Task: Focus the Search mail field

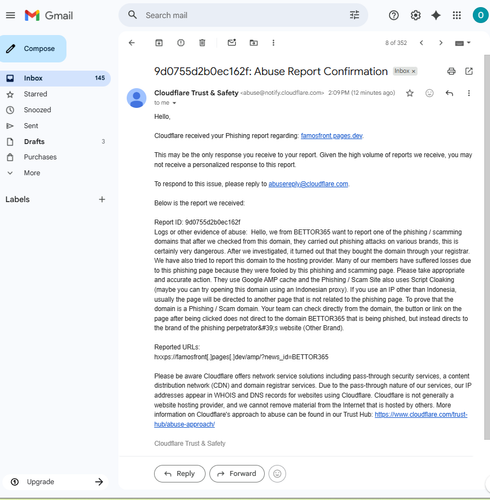Action: [x=243, y=15]
